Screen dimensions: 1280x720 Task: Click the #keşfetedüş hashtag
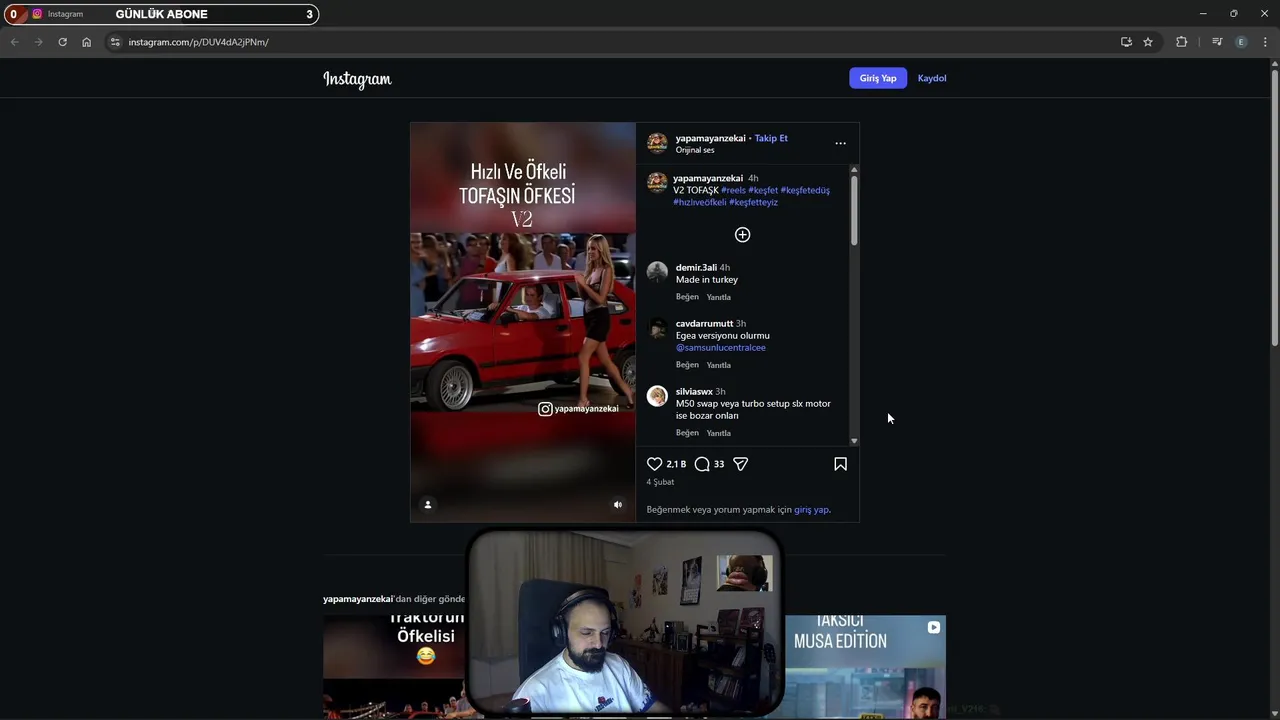tap(805, 190)
